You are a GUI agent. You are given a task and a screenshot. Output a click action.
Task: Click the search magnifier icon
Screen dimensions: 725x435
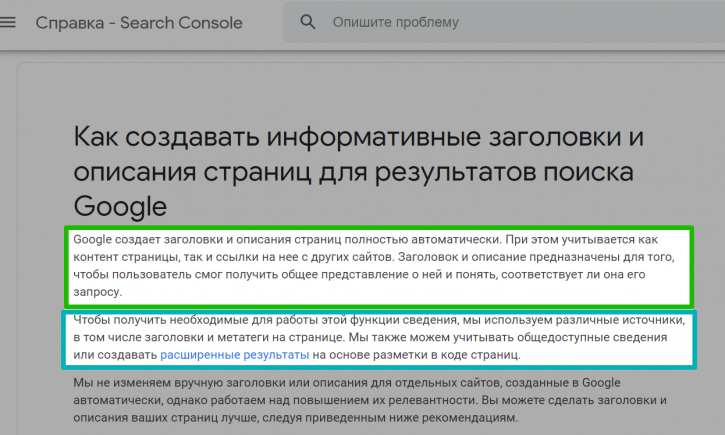308,22
